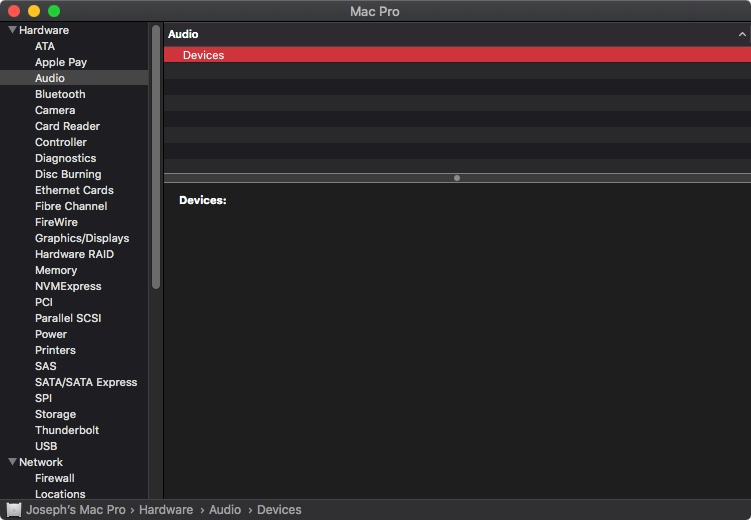The image size is (751, 520).
Task: Select NVMExpress in the sidebar
Action: pyautogui.click(x=68, y=286)
